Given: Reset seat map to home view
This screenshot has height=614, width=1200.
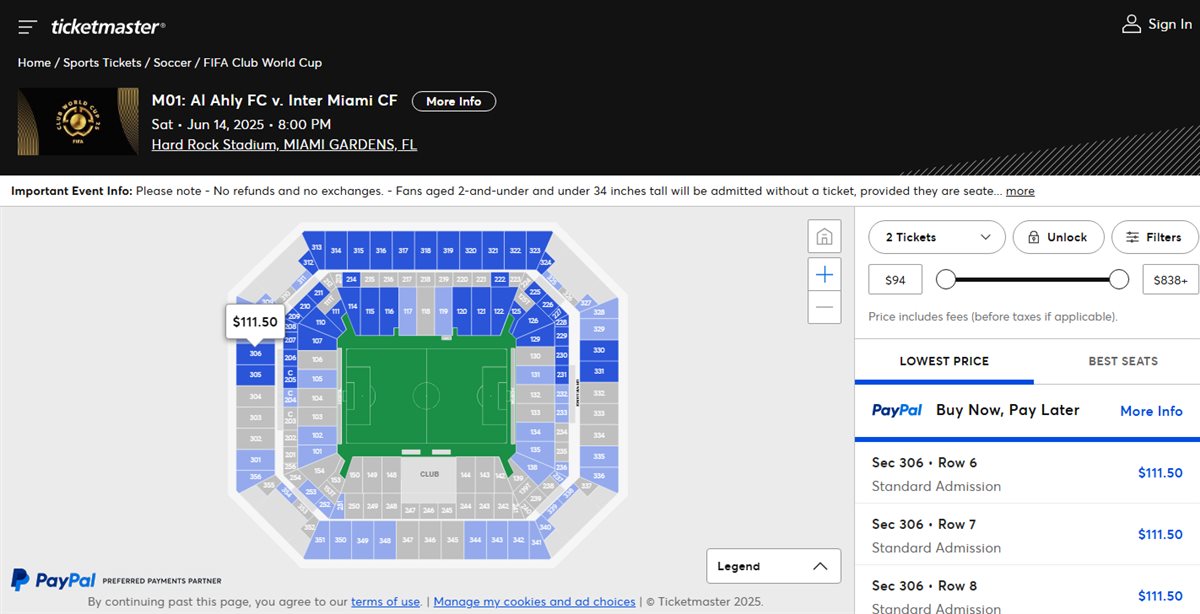Looking at the screenshot, I should [x=825, y=237].
